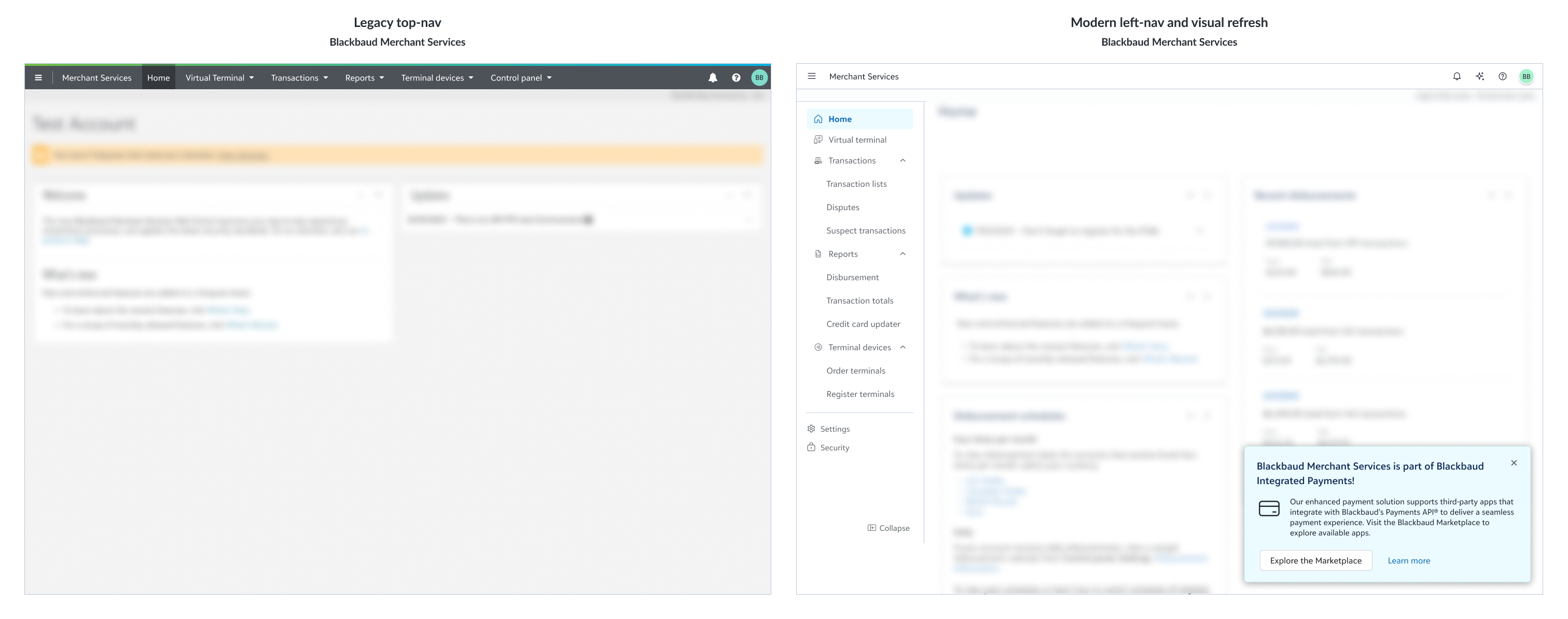The width and height of the screenshot is (1568, 619).
Task: Open the Virtual Terminal dropdown in the legacy nav
Action: tap(219, 77)
